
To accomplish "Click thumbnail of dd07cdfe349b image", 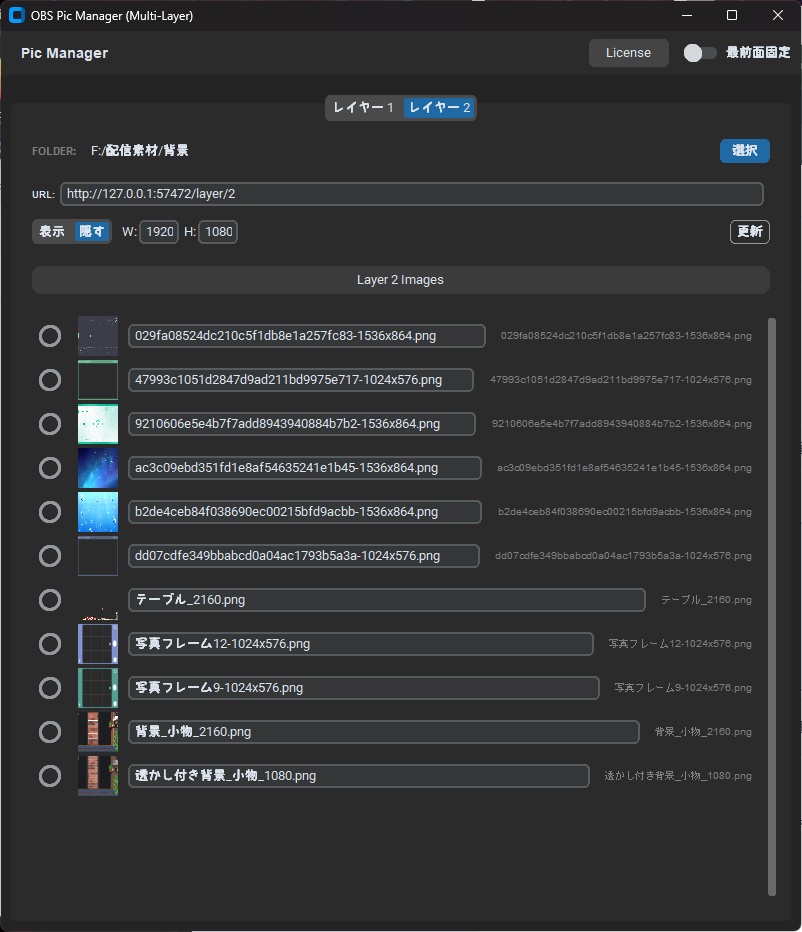I will coord(98,556).
